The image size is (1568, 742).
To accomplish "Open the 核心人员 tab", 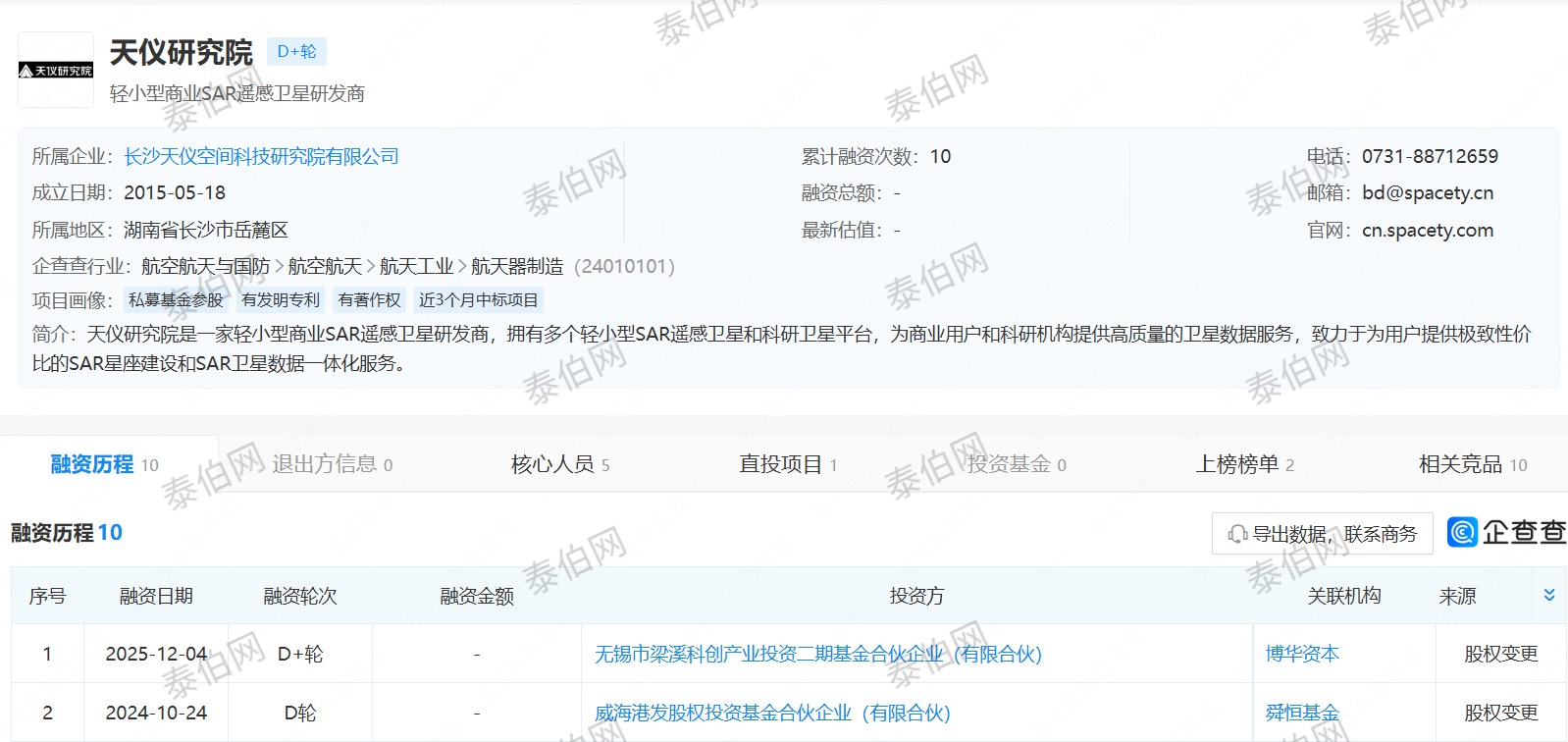I will pyautogui.click(x=559, y=464).
